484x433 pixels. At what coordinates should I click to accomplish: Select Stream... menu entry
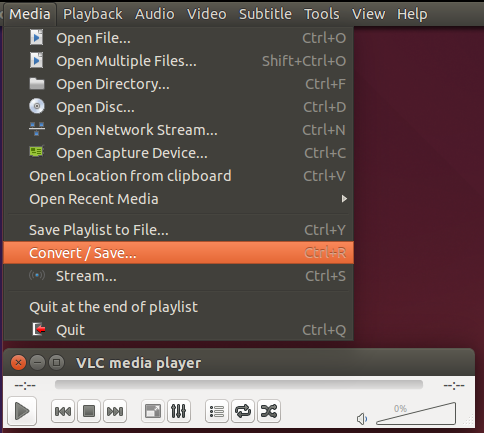178,276
